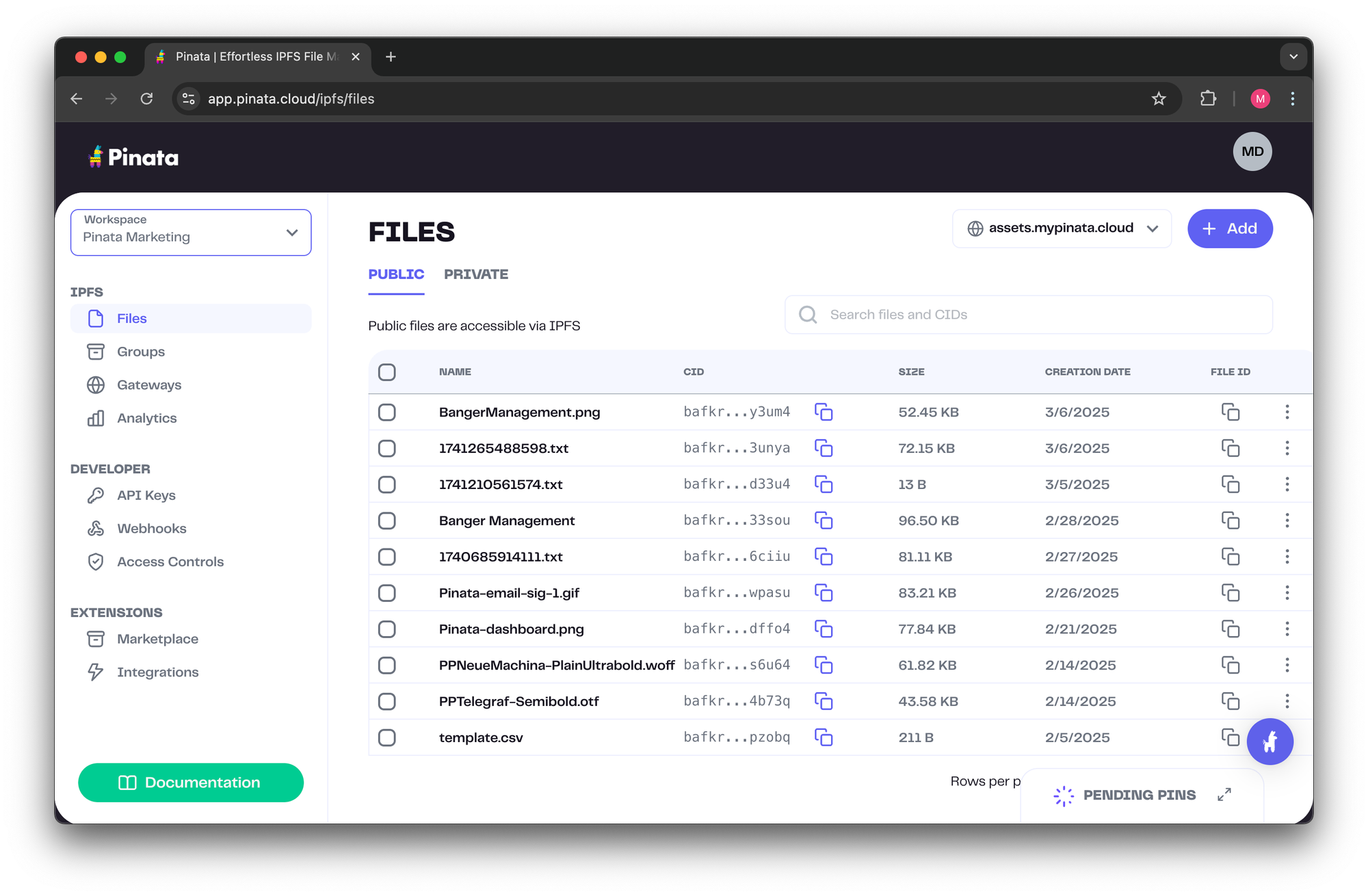Expand the assets.mypinata.cloud gateway dropdown
The width and height of the screenshot is (1368, 896).
(1062, 228)
